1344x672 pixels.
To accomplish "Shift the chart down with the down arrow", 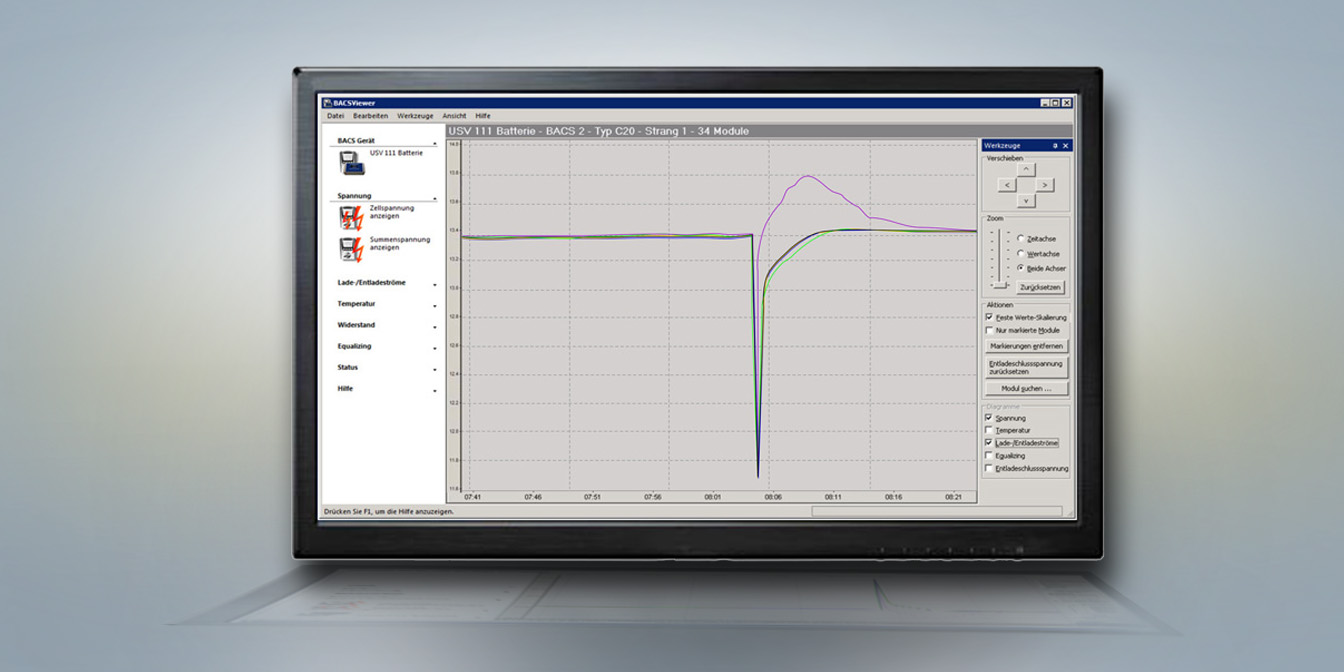I will pos(1026,201).
